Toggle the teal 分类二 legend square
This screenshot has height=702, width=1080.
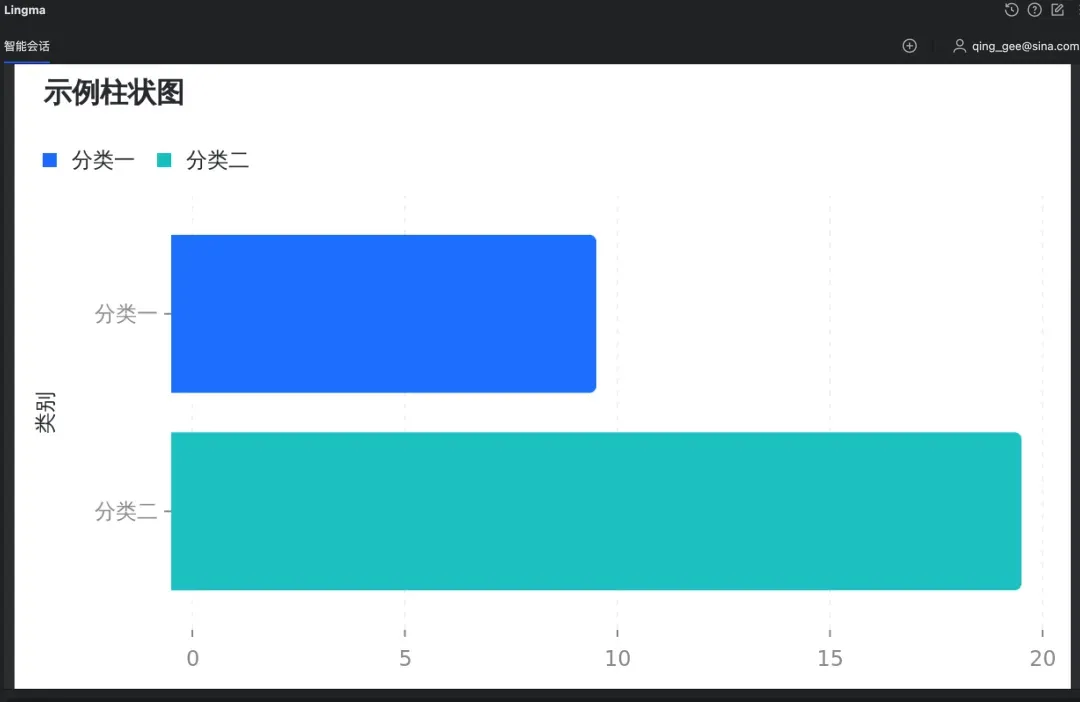[164, 161]
